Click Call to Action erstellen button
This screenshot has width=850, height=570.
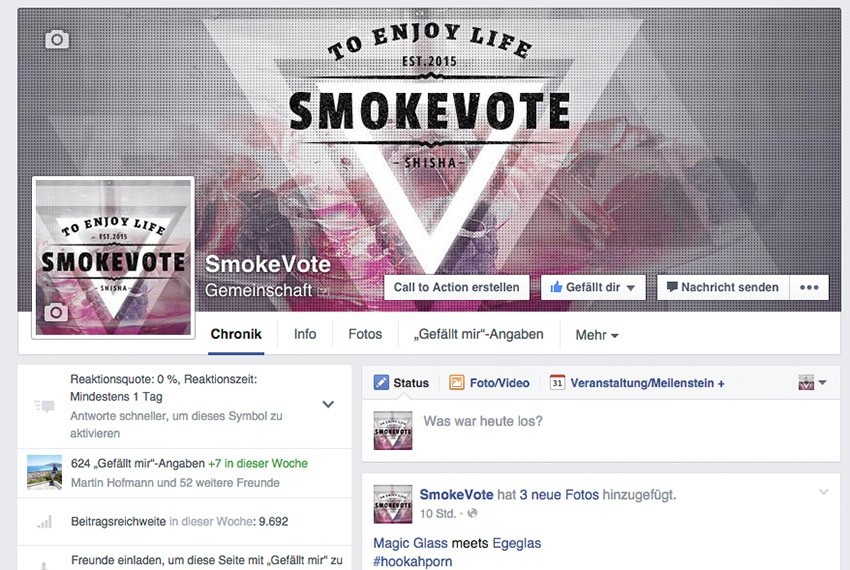click(456, 287)
